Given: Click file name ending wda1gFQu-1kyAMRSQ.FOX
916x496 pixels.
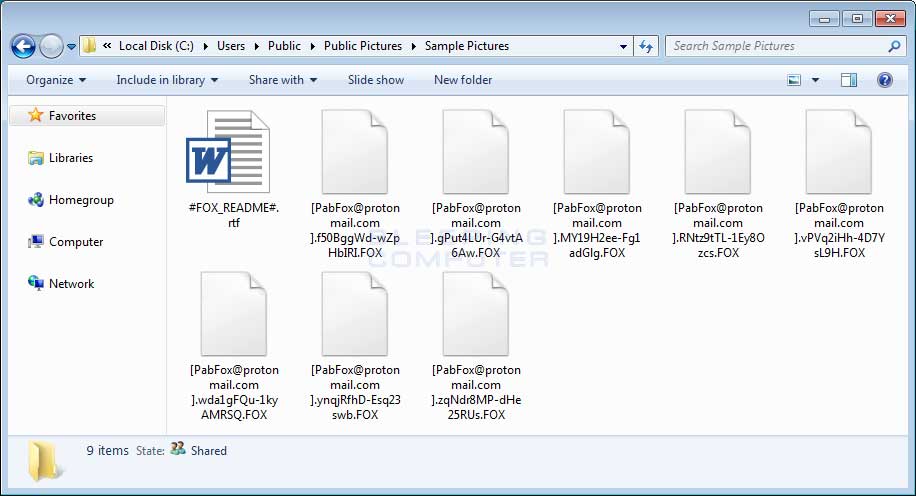Looking at the screenshot, I should pyautogui.click(x=234, y=392).
